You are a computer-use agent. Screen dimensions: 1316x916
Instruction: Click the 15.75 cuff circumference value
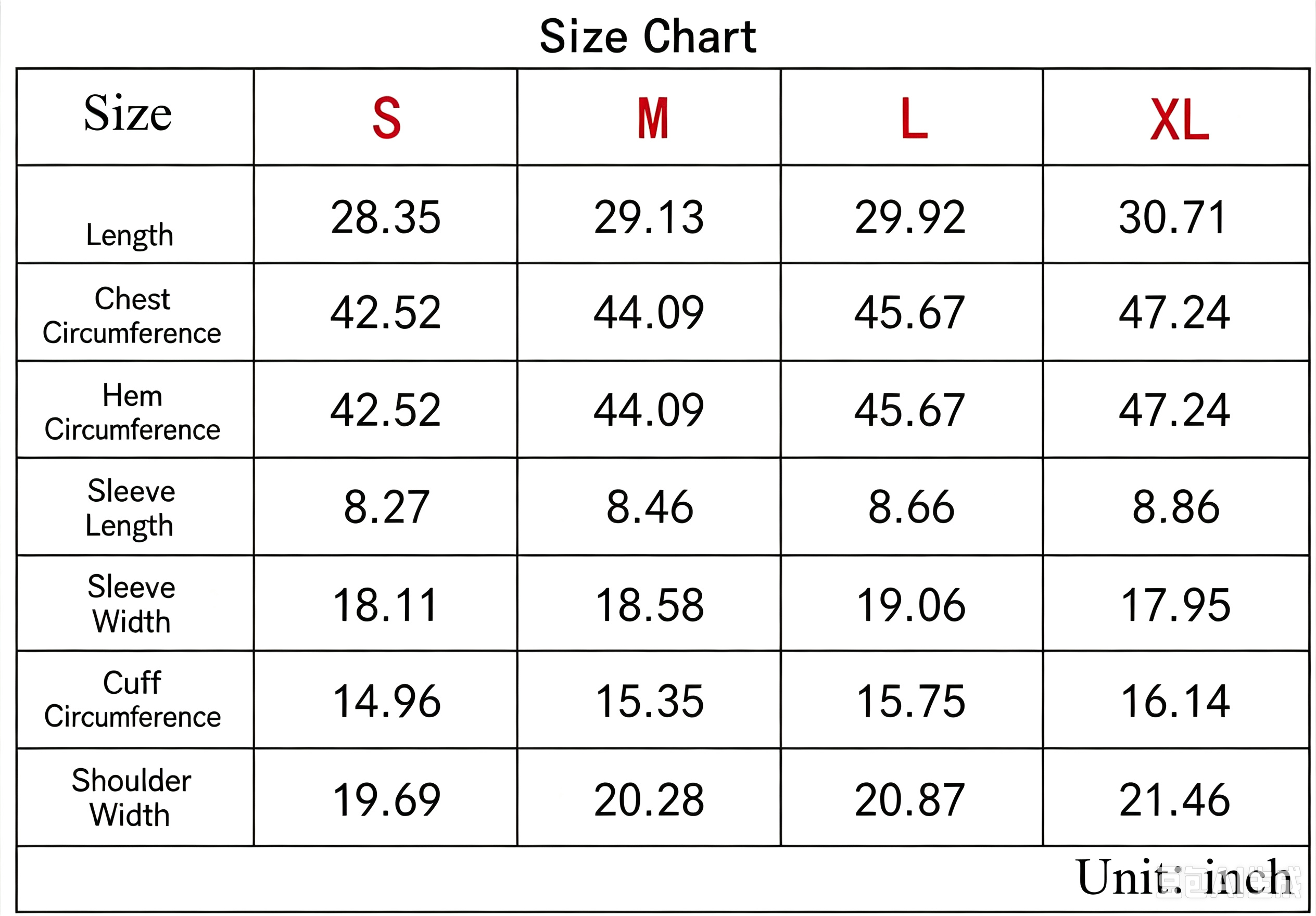(911, 702)
